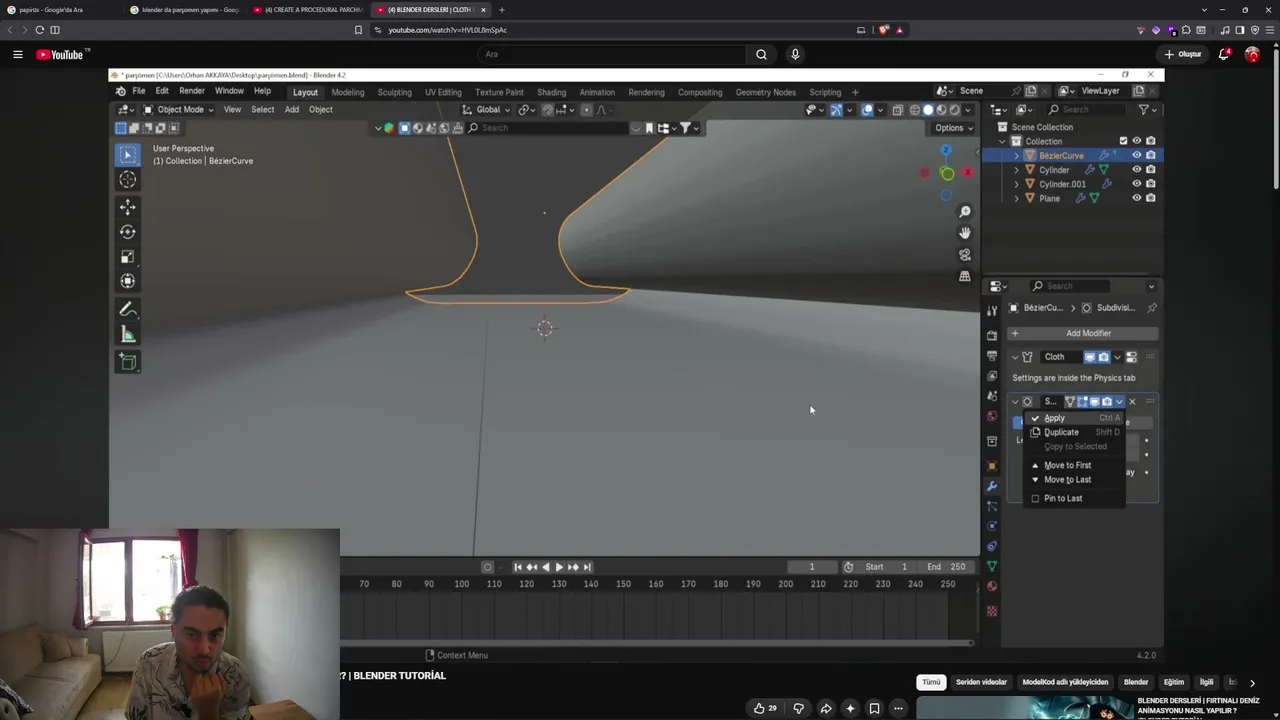Click the Add Modifier button

(1083, 333)
